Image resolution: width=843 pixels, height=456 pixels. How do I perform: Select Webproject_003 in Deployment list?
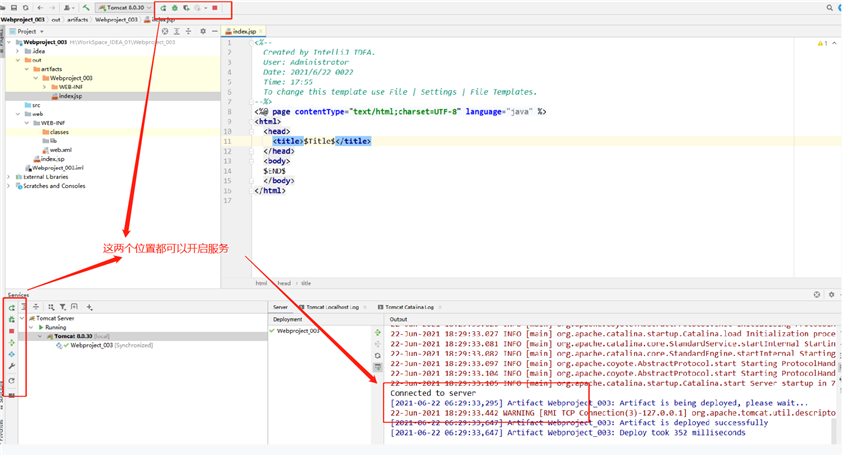click(x=298, y=330)
